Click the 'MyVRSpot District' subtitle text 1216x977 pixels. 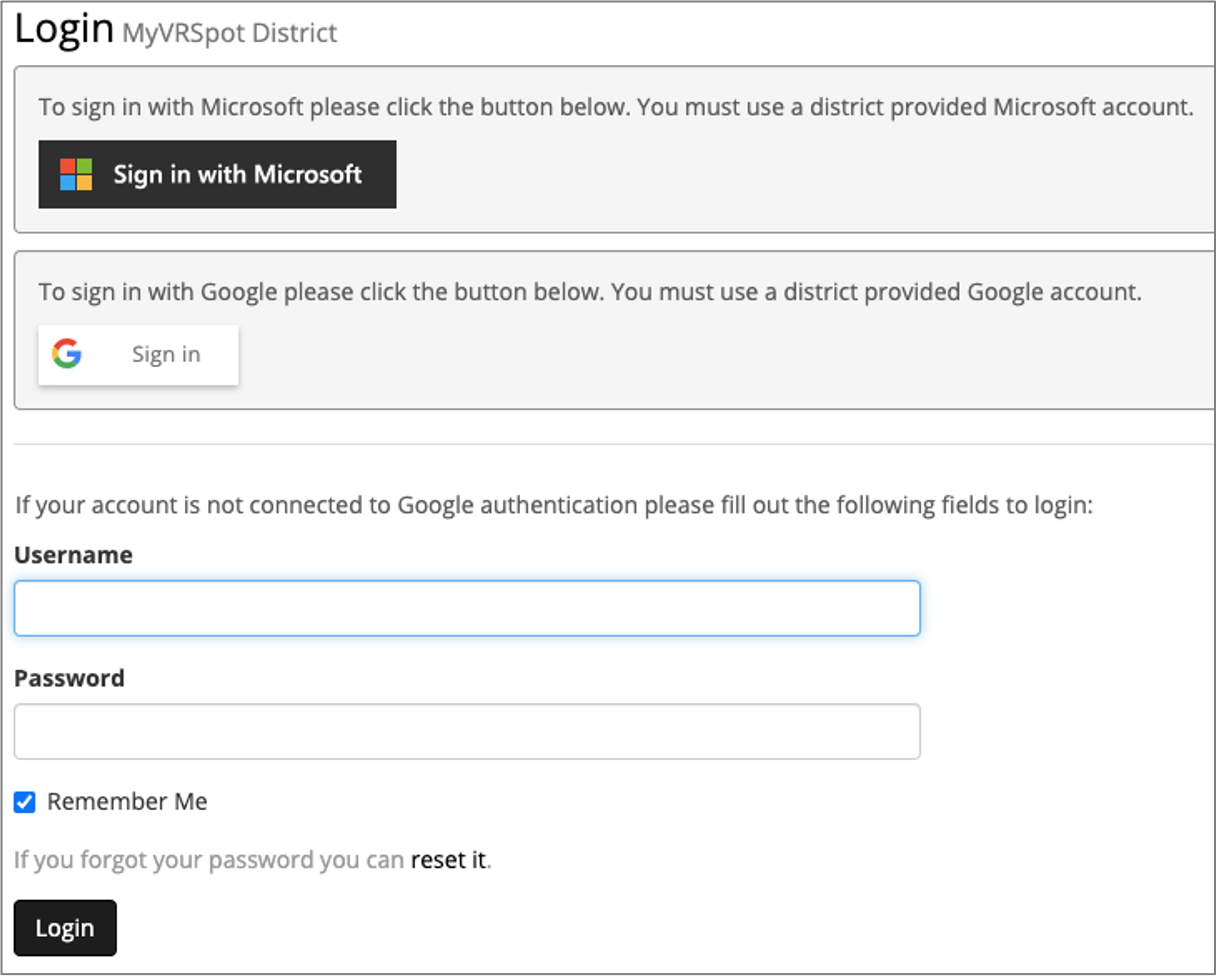[x=229, y=33]
